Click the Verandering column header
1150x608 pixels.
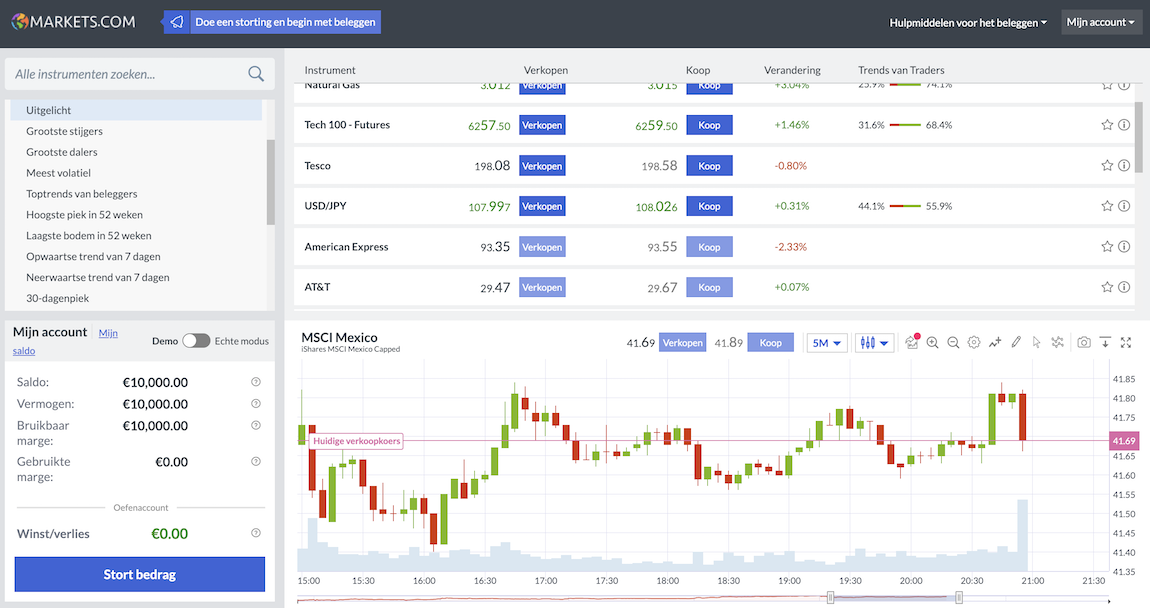(x=792, y=70)
